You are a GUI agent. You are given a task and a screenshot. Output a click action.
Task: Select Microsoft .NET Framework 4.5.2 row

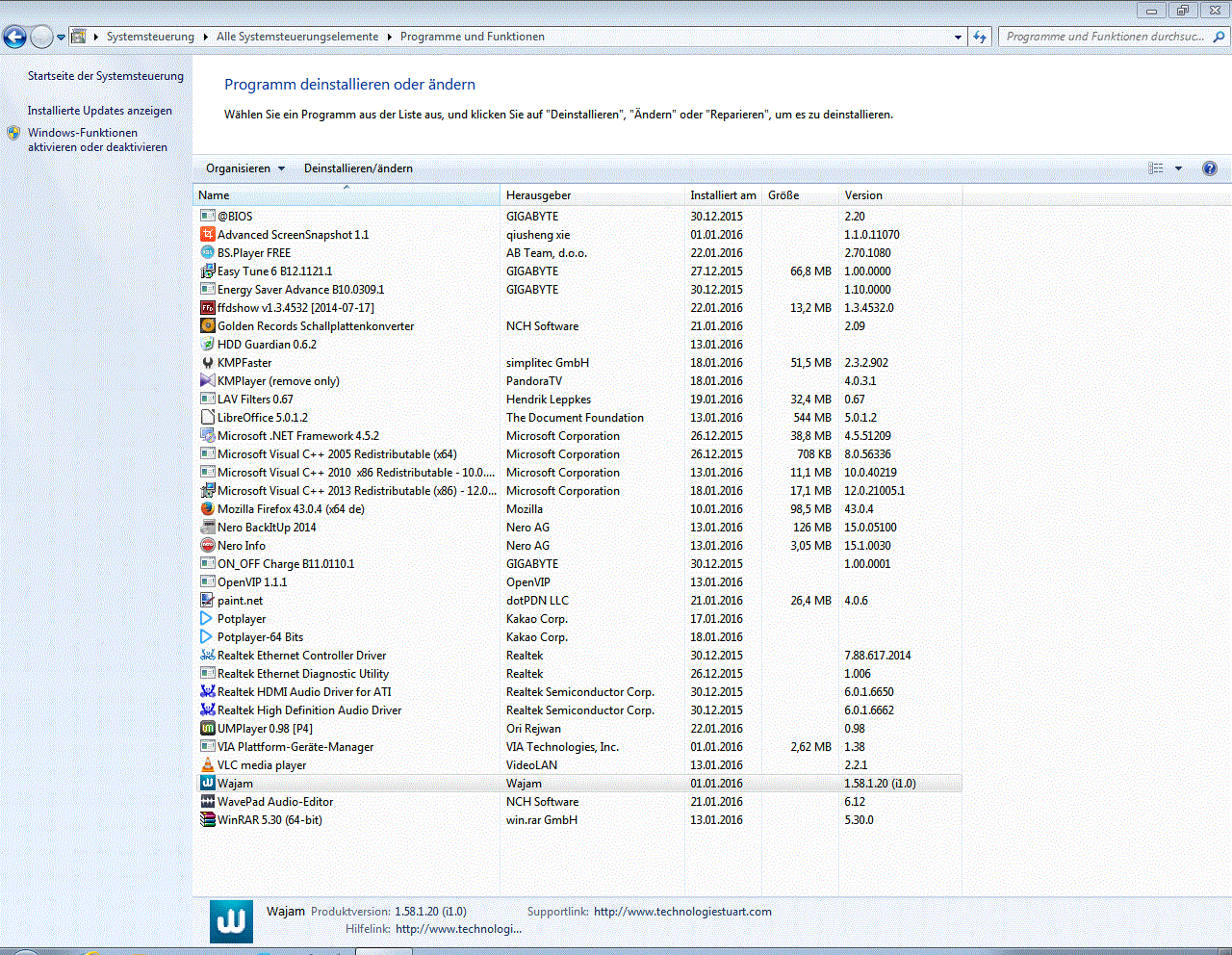point(577,436)
